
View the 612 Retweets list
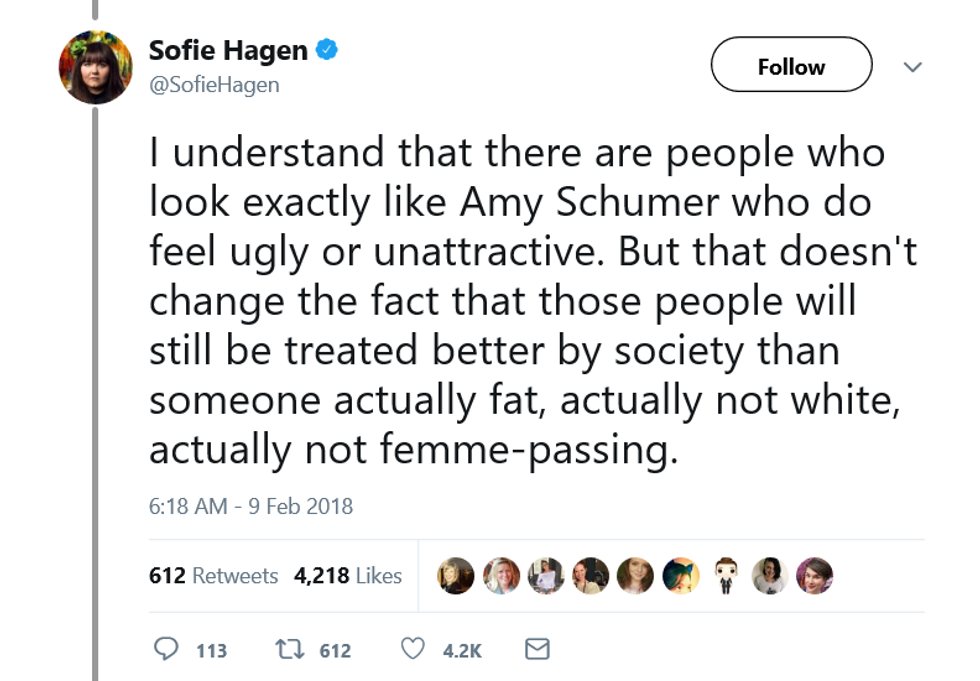point(213,576)
